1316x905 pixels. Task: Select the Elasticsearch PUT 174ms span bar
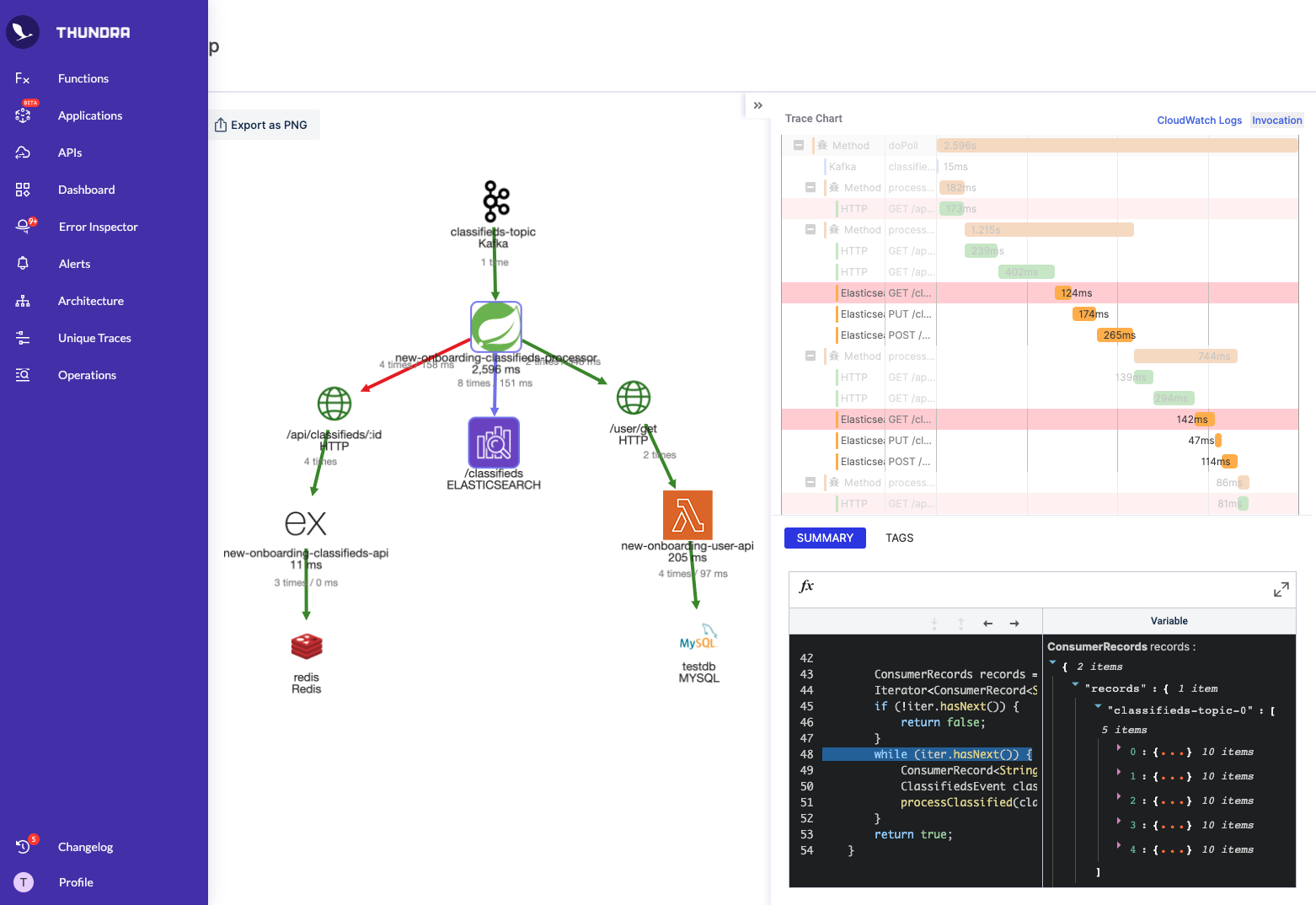point(1086,314)
